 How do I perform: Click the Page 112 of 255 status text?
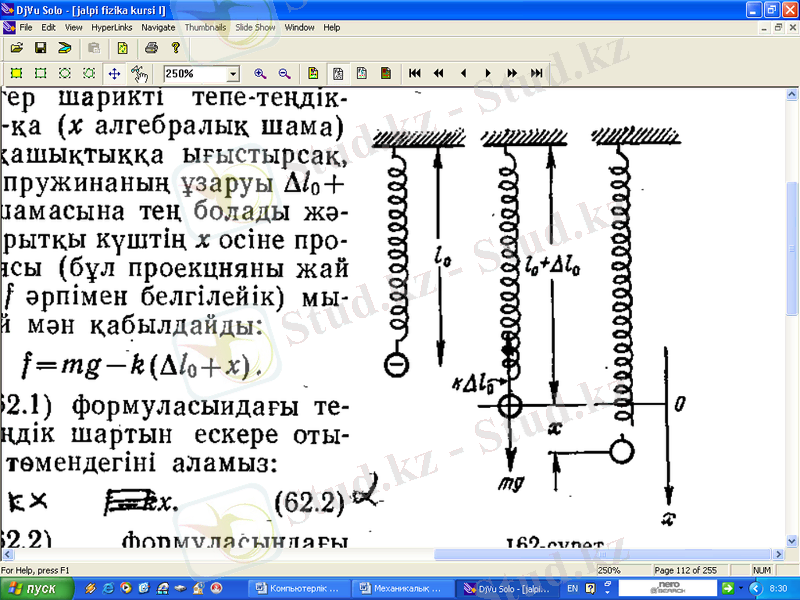click(685, 570)
